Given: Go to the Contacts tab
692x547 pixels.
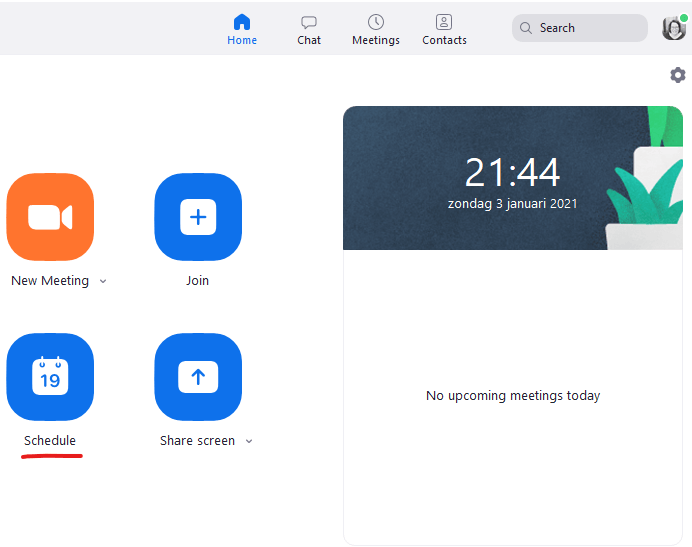Looking at the screenshot, I should pyautogui.click(x=444, y=29).
